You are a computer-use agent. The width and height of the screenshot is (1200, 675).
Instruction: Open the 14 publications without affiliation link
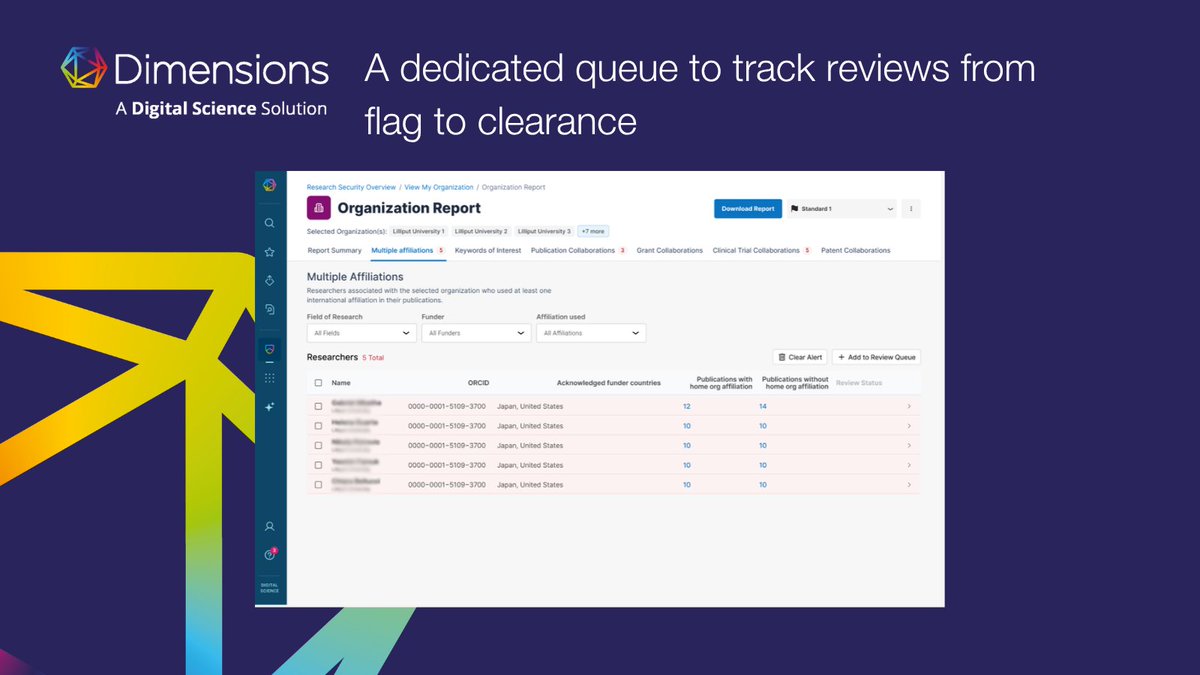click(763, 406)
